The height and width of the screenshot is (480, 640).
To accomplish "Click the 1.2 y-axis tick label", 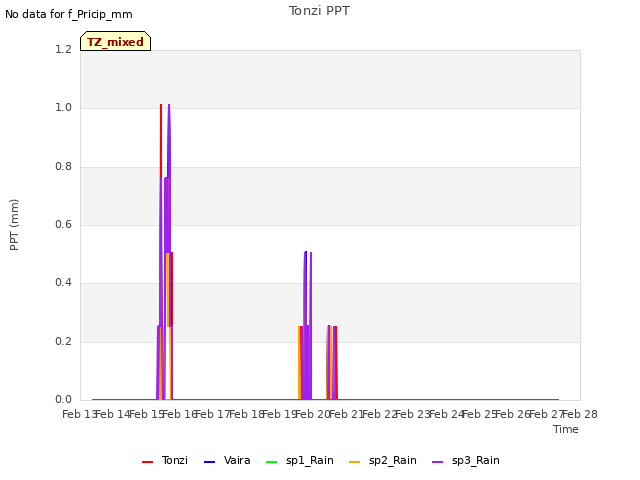I will (64, 49).
